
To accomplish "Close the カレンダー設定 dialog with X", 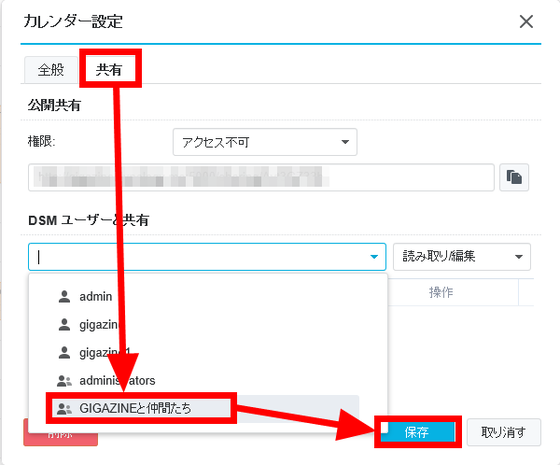I will pyautogui.click(x=526, y=22).
